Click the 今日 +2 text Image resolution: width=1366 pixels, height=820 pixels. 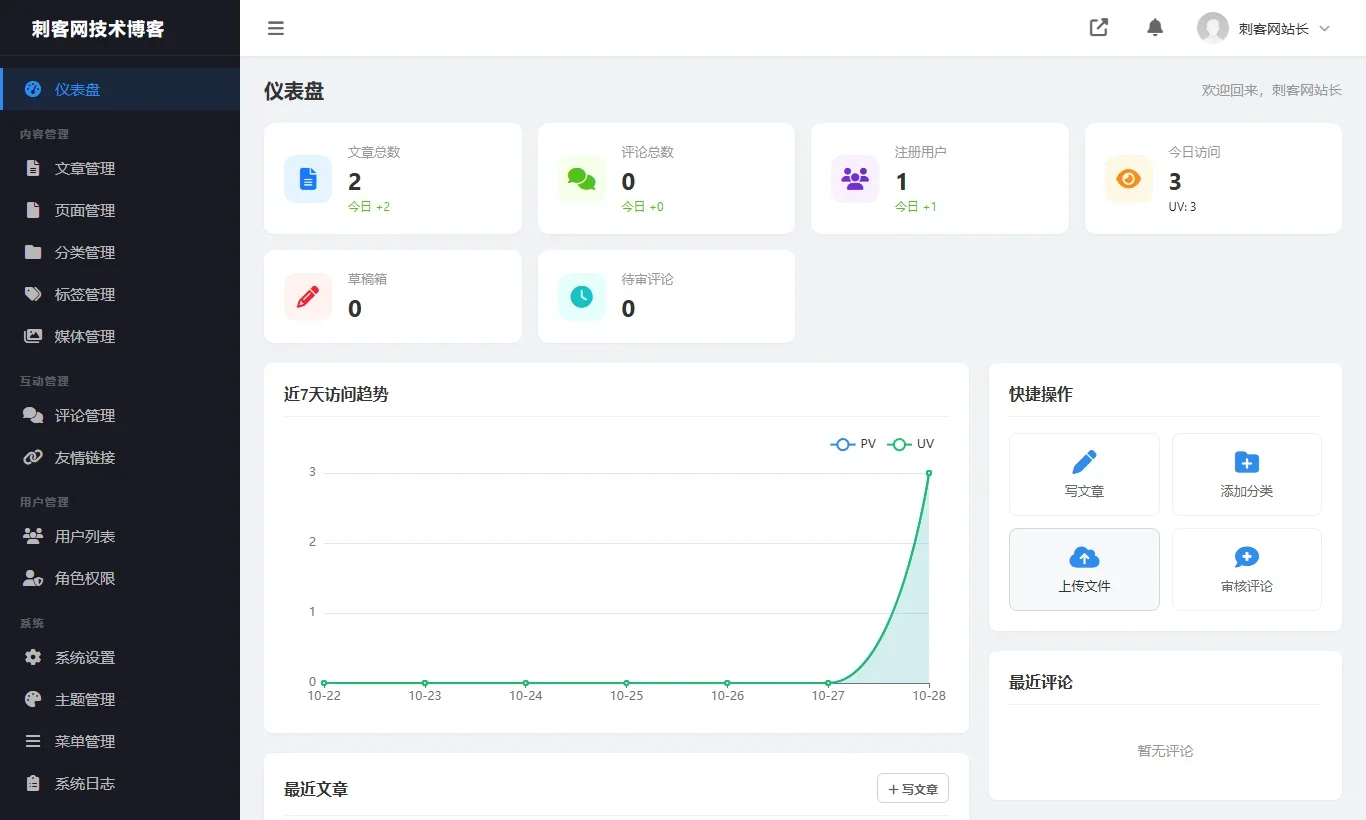[369, 207]
